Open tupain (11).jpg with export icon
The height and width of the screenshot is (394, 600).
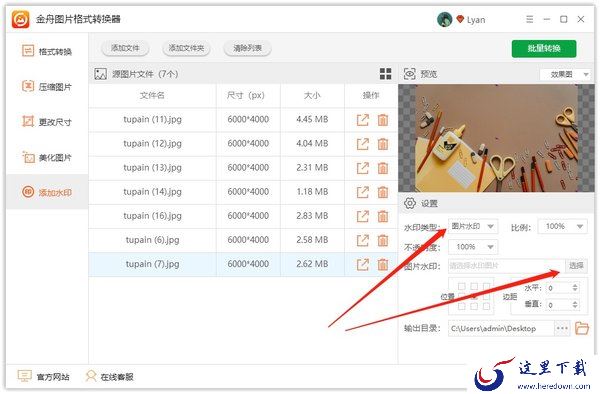pyautogui.click(x=362, y=120)
